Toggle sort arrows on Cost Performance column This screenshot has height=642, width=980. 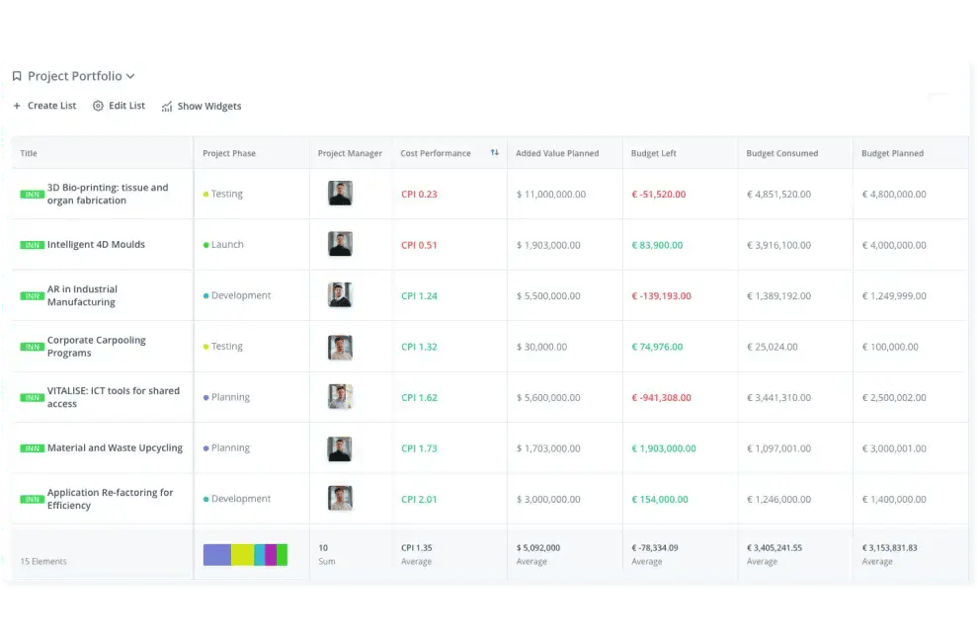click(494, 153)
